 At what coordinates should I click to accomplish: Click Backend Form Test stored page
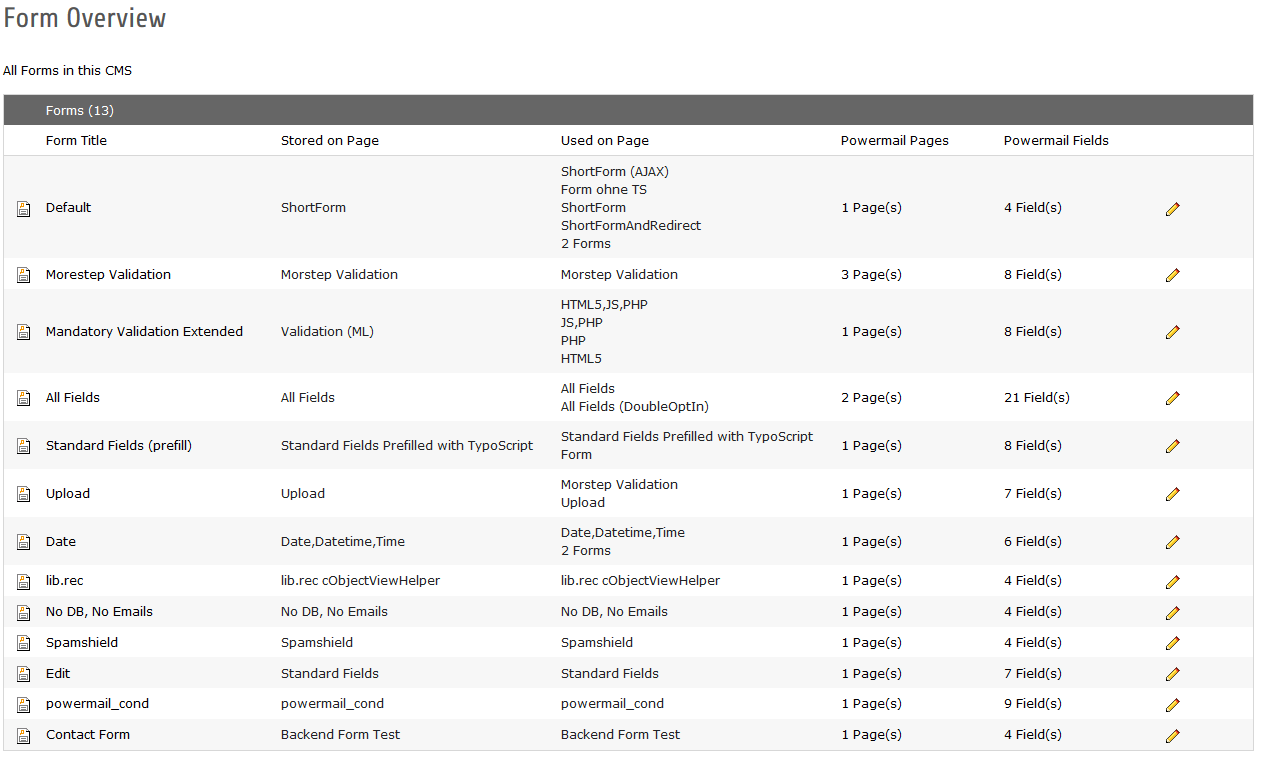tap(340, 735)
